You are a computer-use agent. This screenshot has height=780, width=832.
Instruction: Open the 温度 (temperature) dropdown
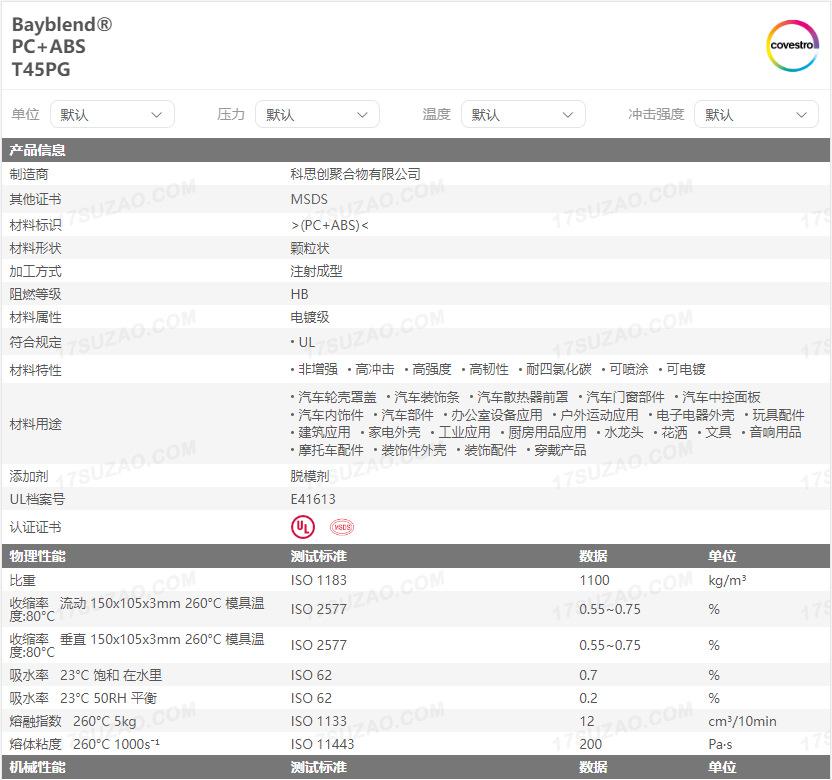[x=523, y=115]
